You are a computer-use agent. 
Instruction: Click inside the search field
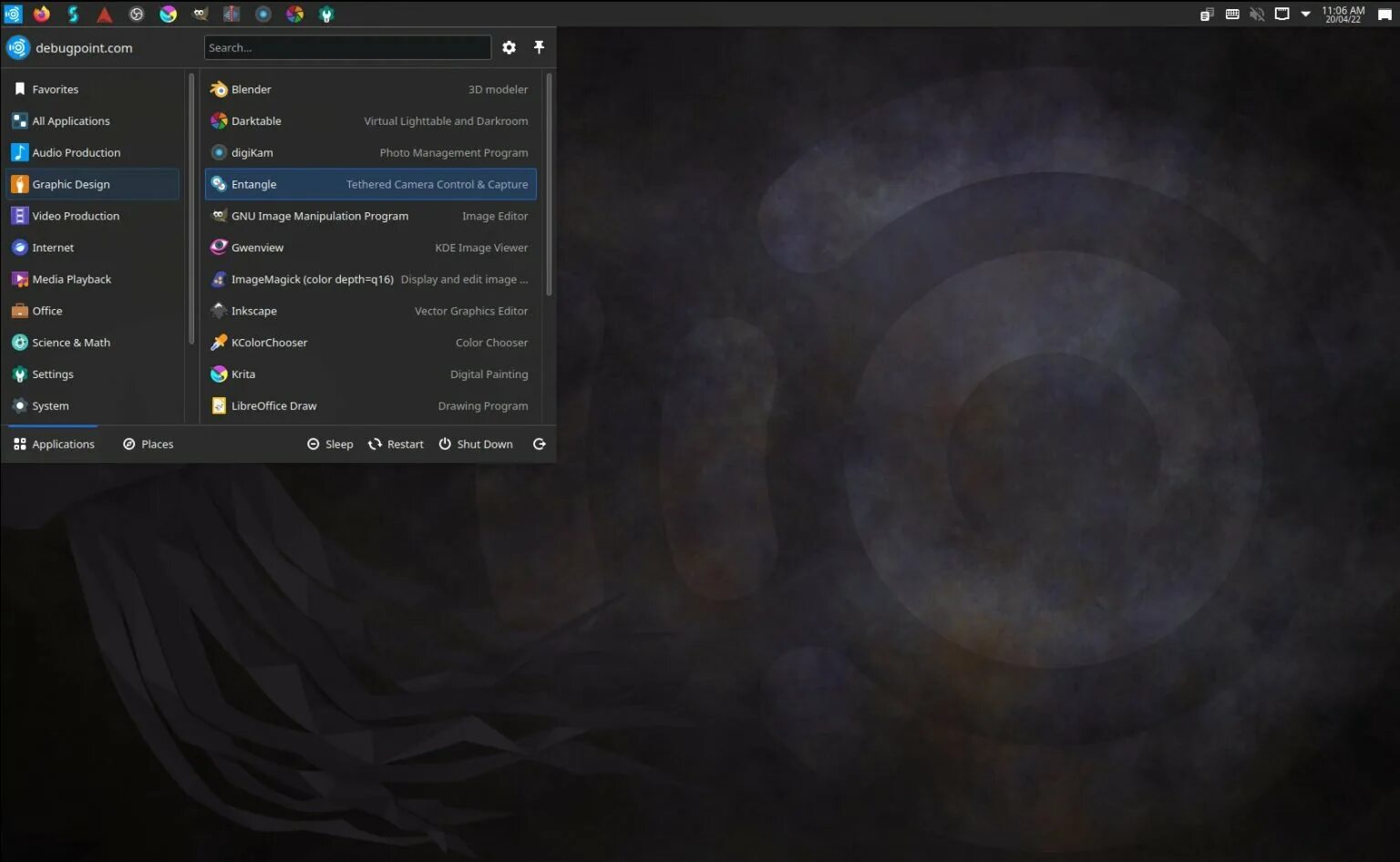click(x=346, y=47)
